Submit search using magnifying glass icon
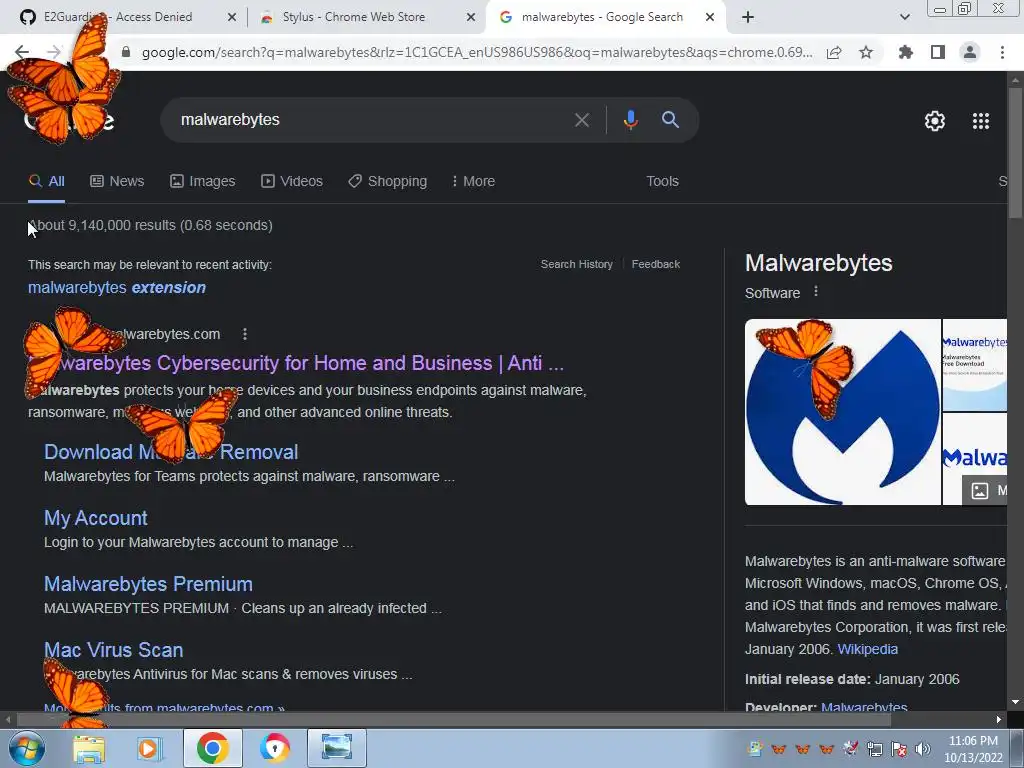Viewport: 1024px width, 768px height. click(670, 120)
